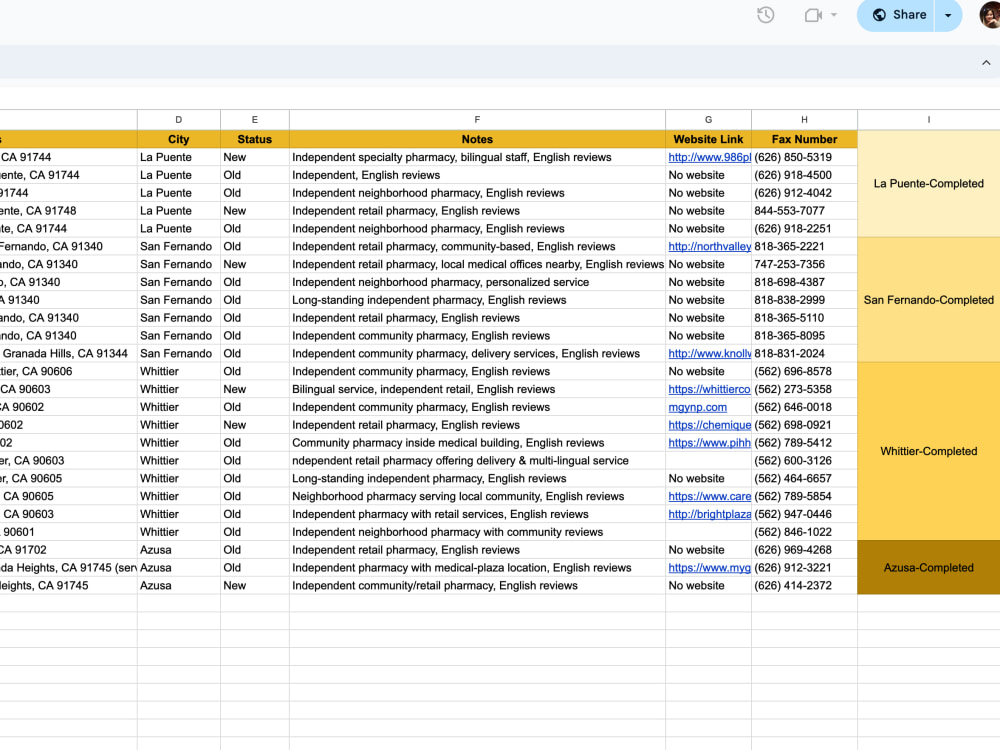Select note 'Independent neighborhood pharmacy with community reviews'
This screenshot has width=1000, height=750.
(x=477, y=532)
